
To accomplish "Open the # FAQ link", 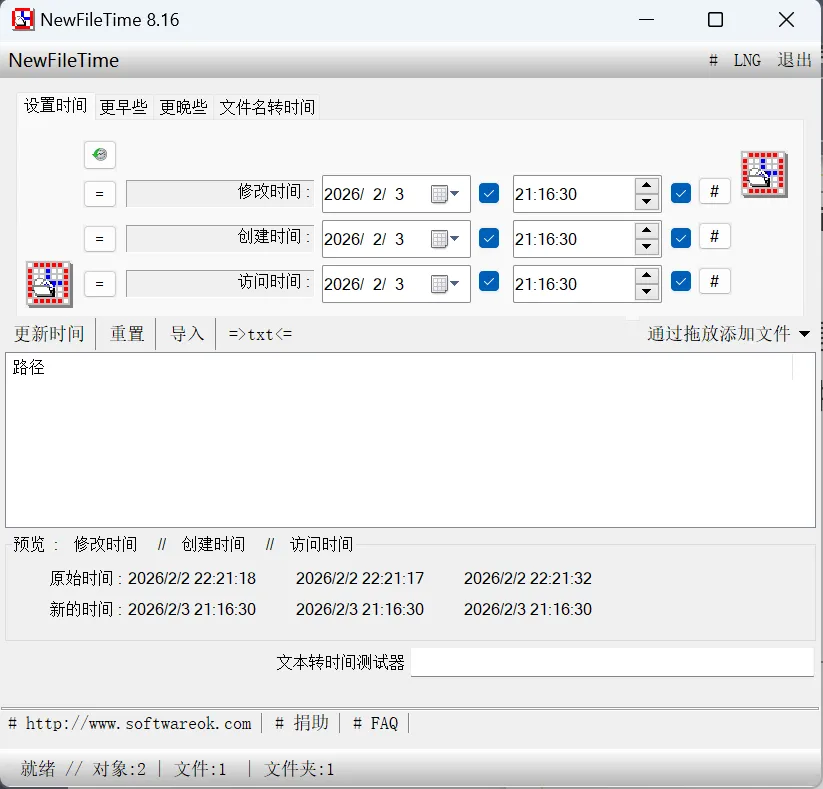I will (x=376, y=723).
